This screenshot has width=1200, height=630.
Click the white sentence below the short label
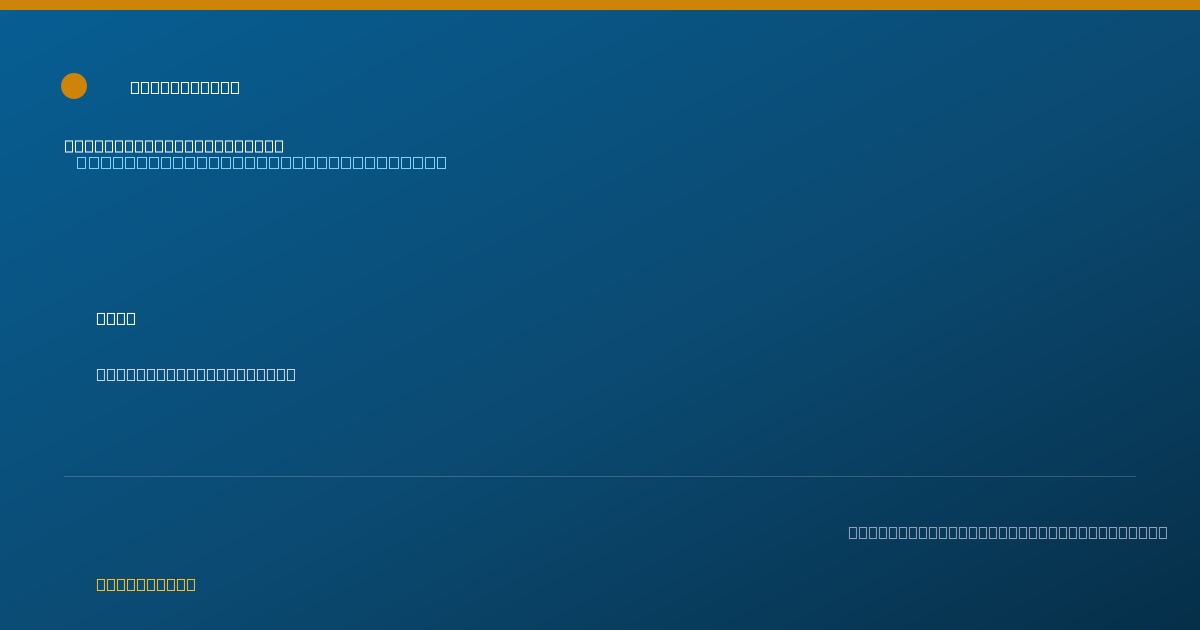pyautogui.click(x=196, y=374)
